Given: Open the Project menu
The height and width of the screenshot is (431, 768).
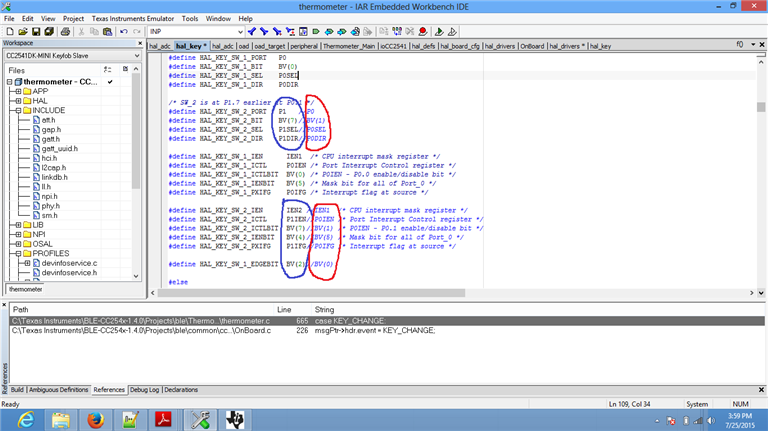Looking at the screenshot, I should 73,19.
